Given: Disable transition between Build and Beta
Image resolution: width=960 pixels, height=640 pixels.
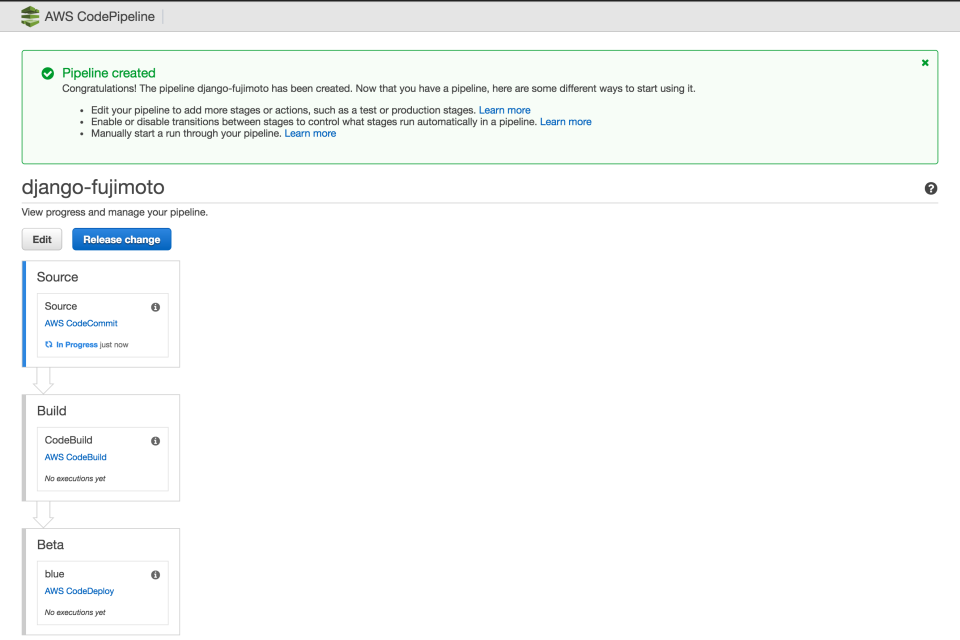Looking at the screenshot, I should pos(42,512).
